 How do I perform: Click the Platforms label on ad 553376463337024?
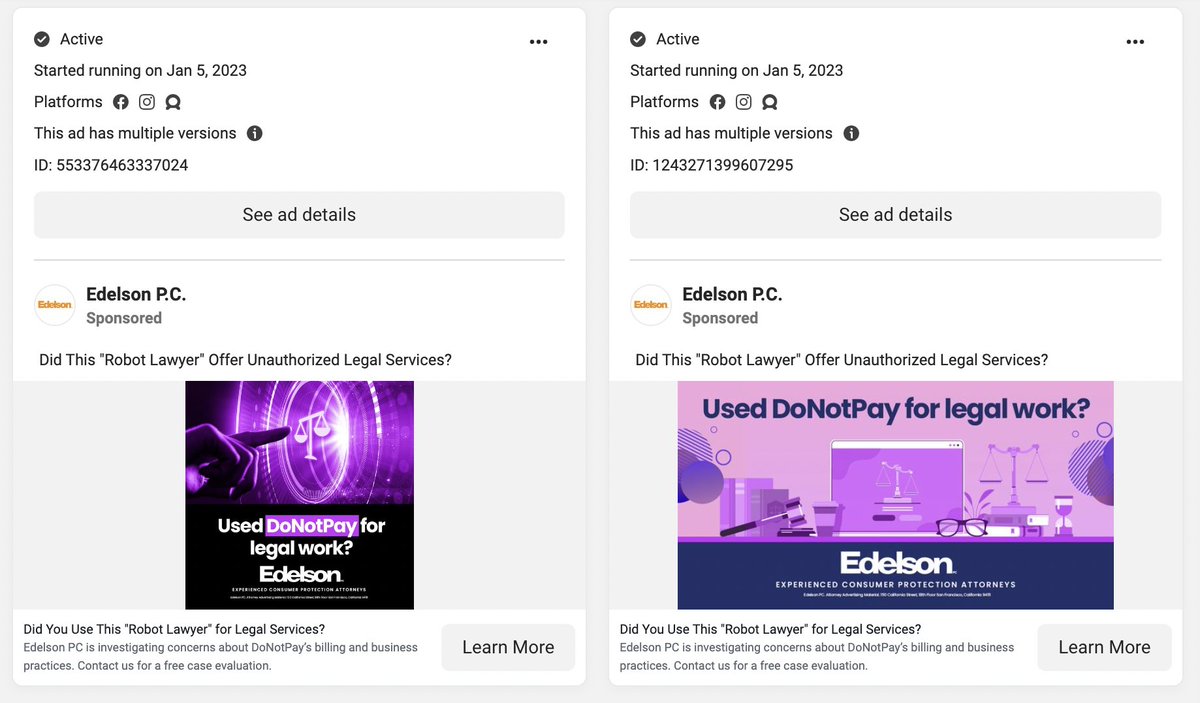pyautogui.click(x=68, y=102)
